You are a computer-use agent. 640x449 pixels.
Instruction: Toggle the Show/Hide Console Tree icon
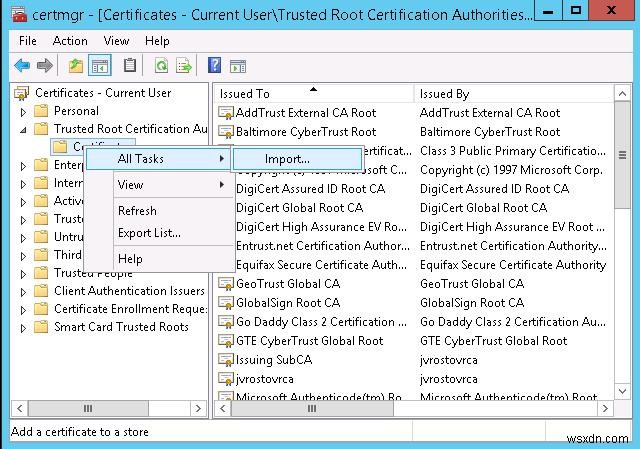tap(100, 65)
